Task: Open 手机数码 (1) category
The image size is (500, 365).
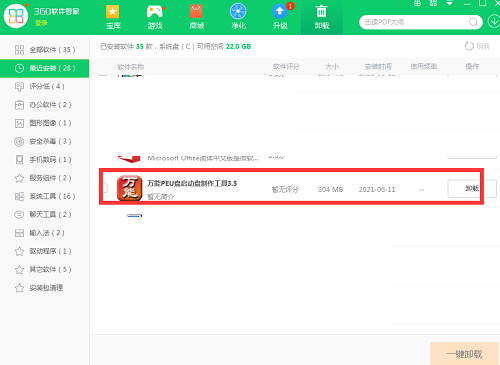Action: 45,160
